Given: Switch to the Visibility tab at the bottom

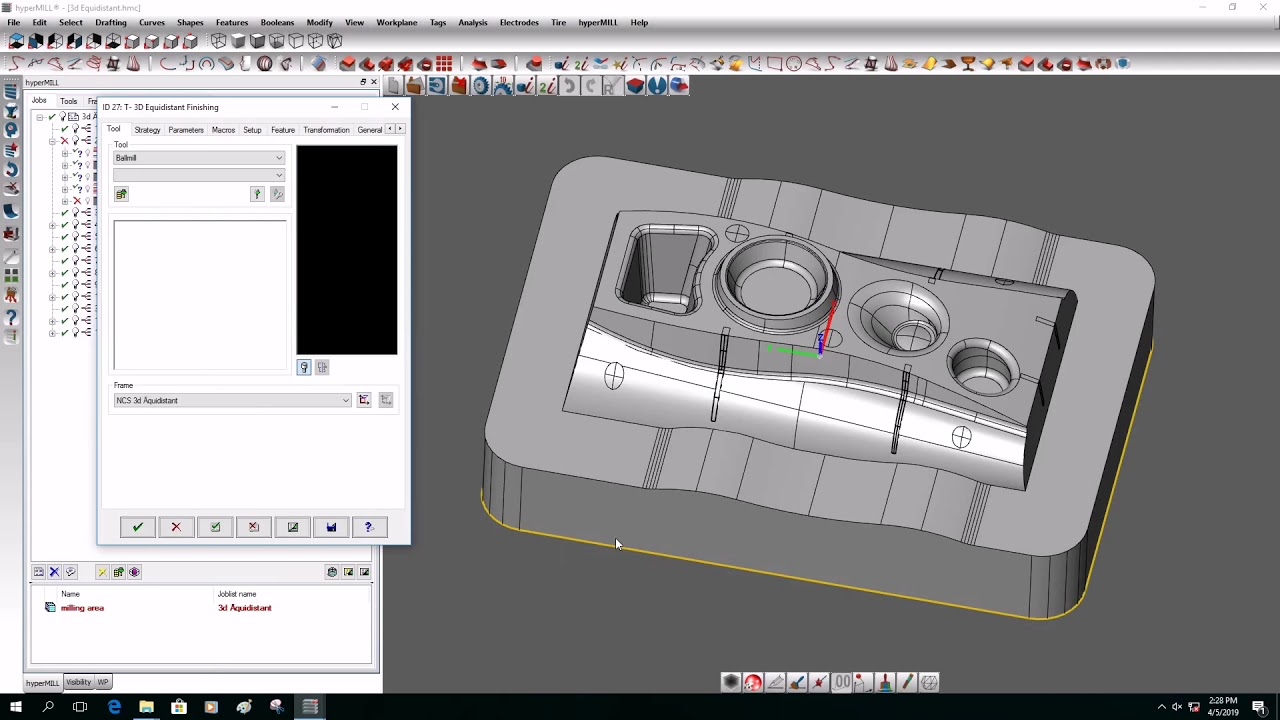Looking at the screenshot, I should (78, 682).
